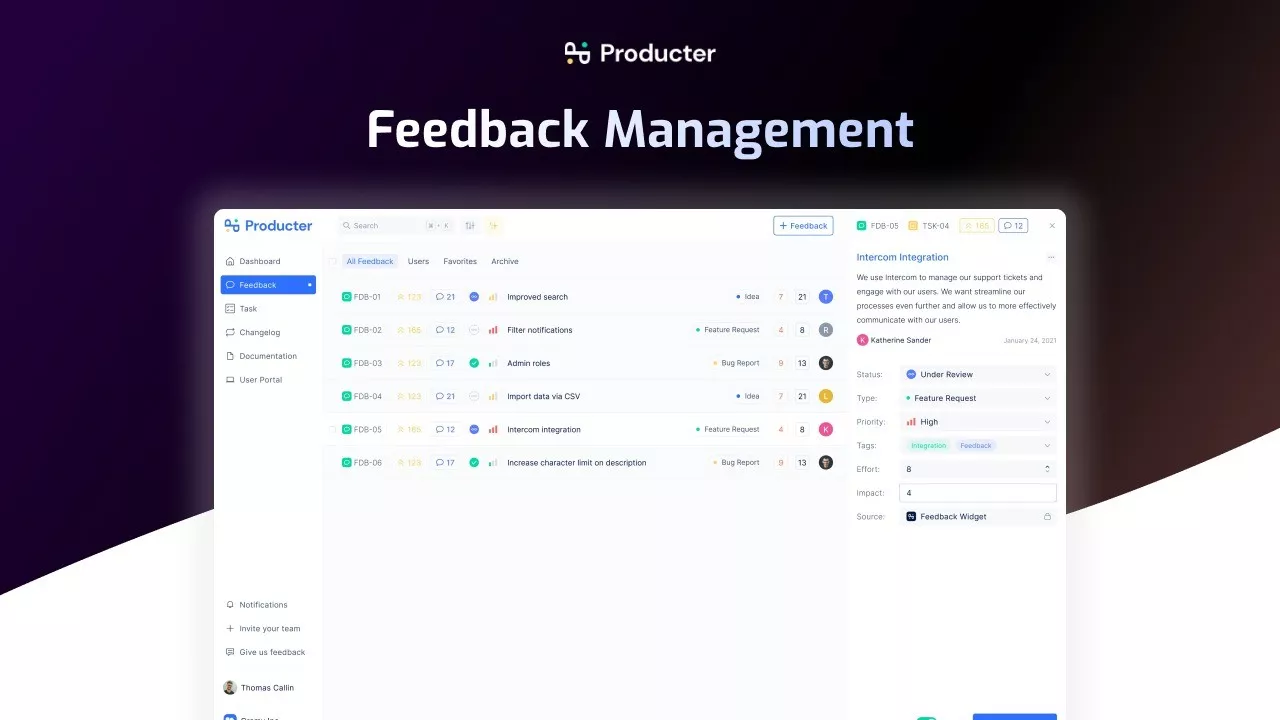Toggle the green switch at panel bottom
The image size is (1280, 720).
point(927,716)
